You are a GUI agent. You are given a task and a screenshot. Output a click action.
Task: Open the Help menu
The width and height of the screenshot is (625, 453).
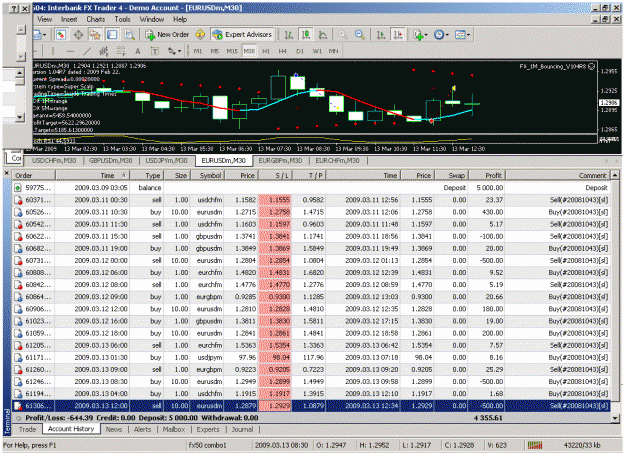click(180, 19)
